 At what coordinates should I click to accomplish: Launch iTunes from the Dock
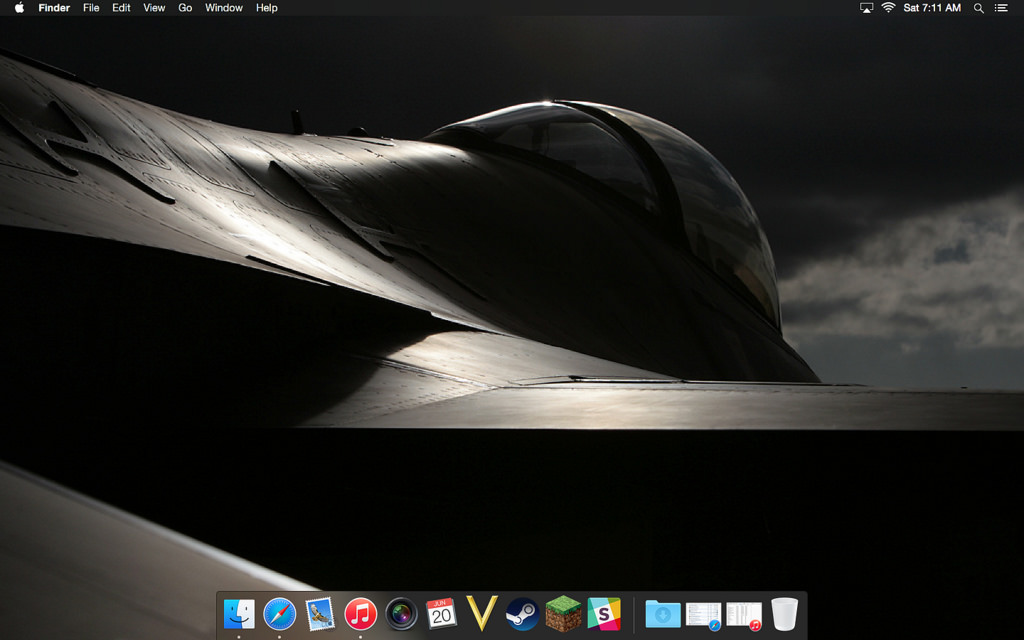[360, 613]
